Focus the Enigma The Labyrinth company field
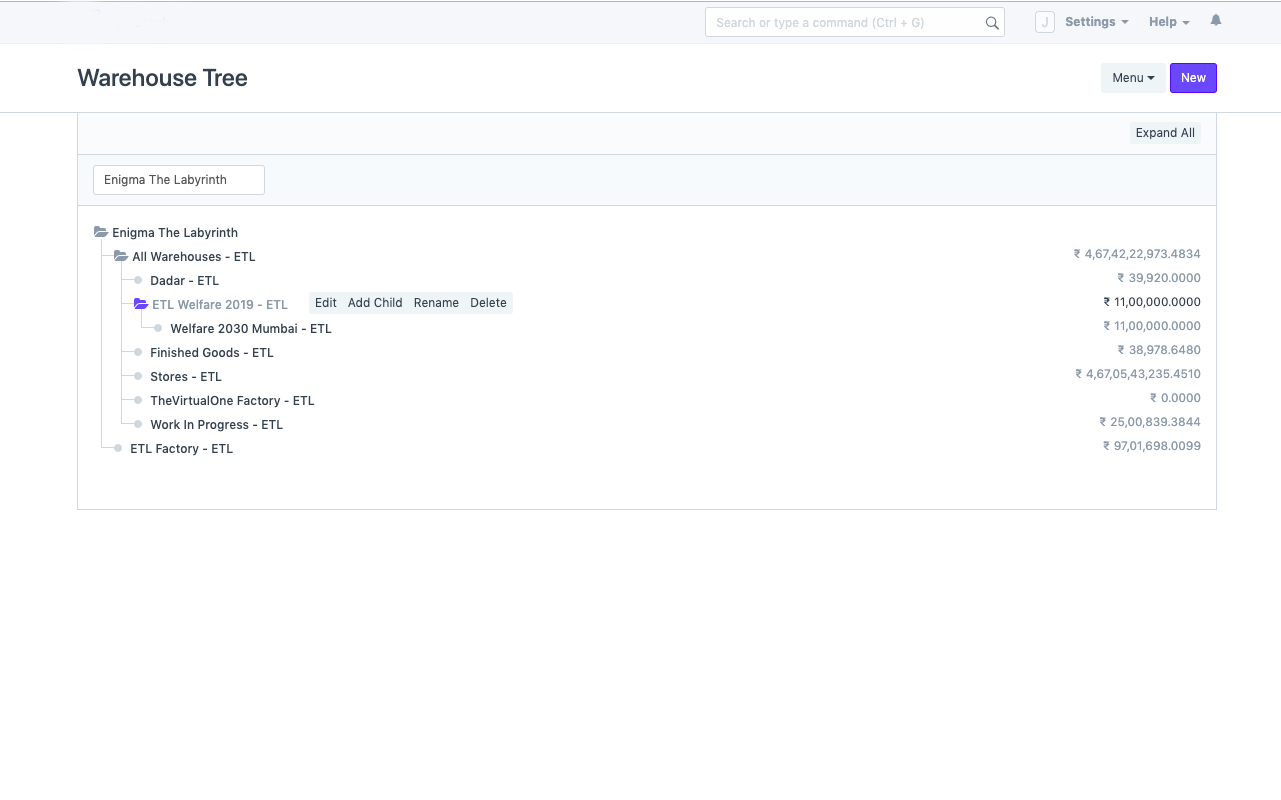This screenshot has height=800, width=1281. 179,180
